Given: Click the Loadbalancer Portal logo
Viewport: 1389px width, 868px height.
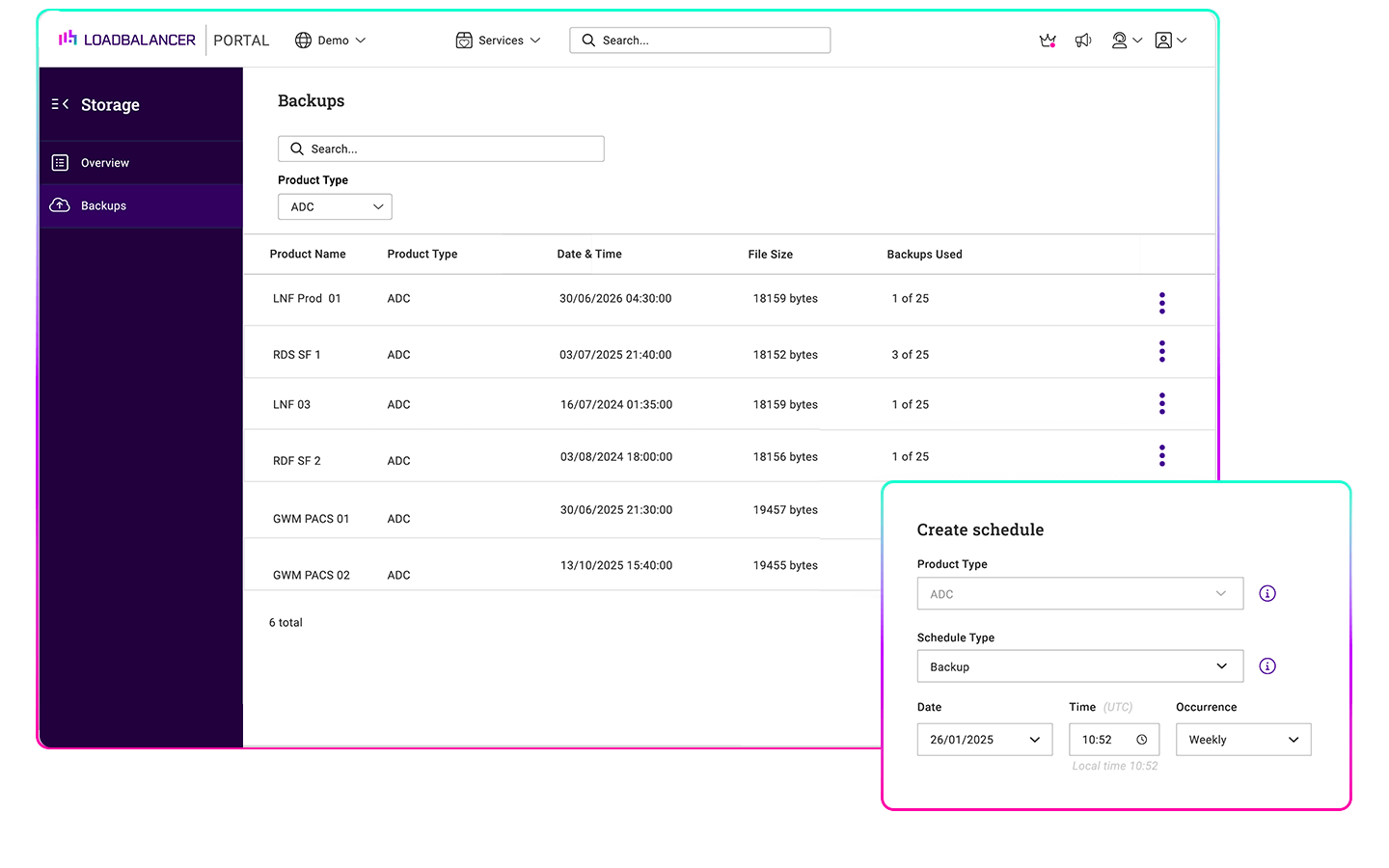Looking at the screenshot, I should tap(164, 40).
